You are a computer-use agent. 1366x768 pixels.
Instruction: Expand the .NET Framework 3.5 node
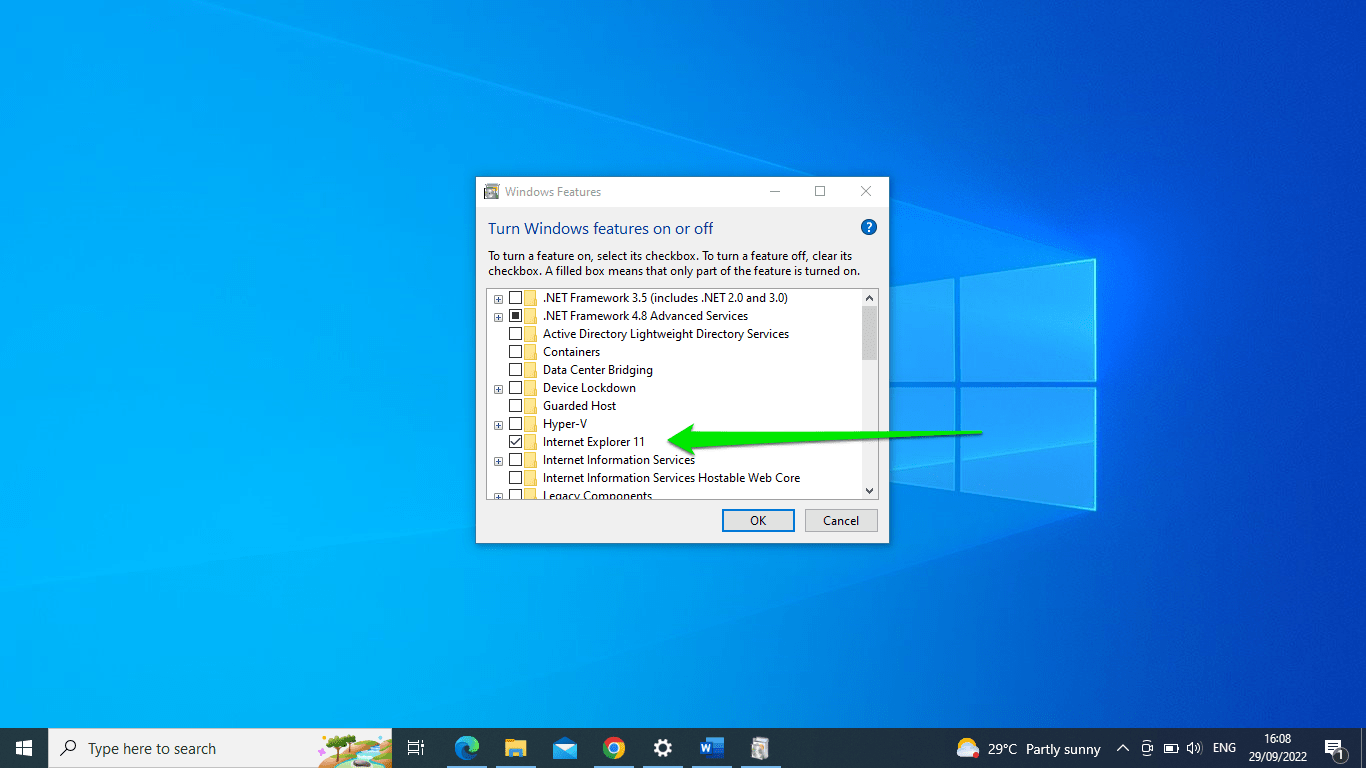(498, 298)
